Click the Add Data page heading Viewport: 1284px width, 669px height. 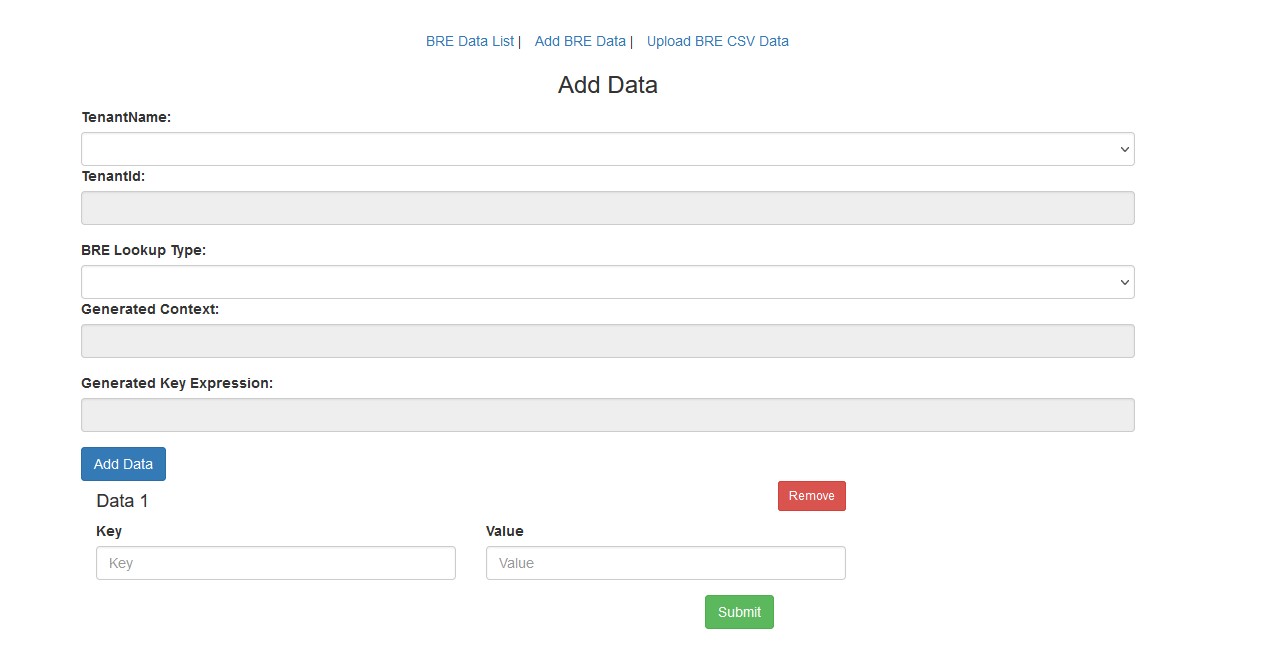(x=607, y=85)
